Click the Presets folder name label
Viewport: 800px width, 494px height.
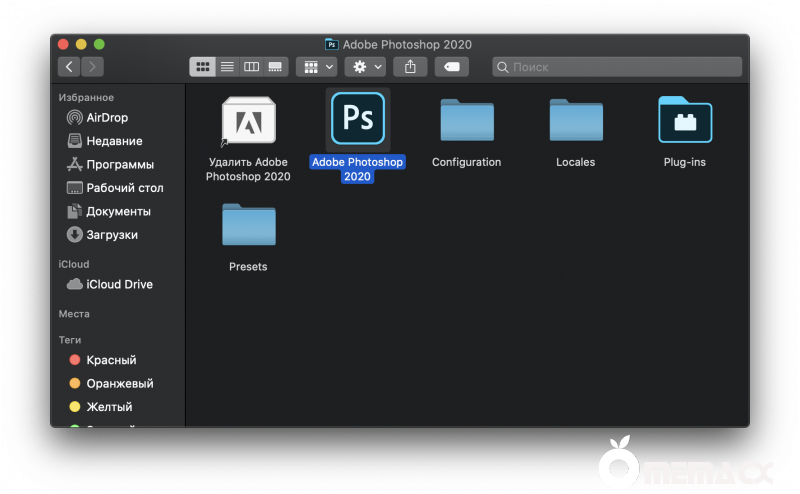point(248,267)
